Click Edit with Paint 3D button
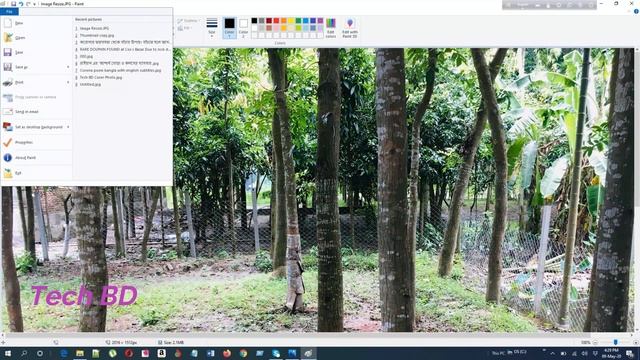 point(350,28)
